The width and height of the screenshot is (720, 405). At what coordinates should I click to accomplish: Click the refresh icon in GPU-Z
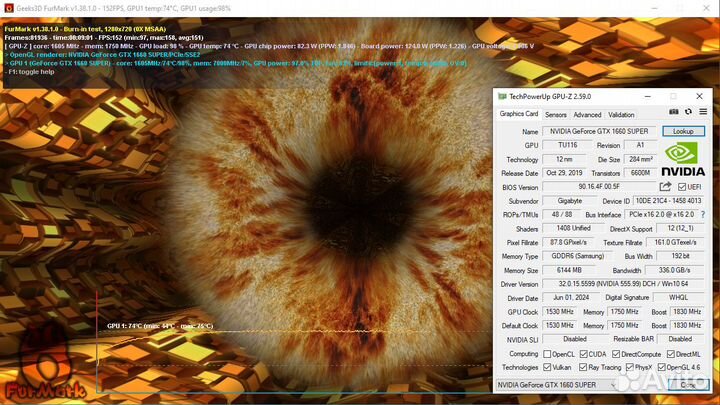point(689,114)
